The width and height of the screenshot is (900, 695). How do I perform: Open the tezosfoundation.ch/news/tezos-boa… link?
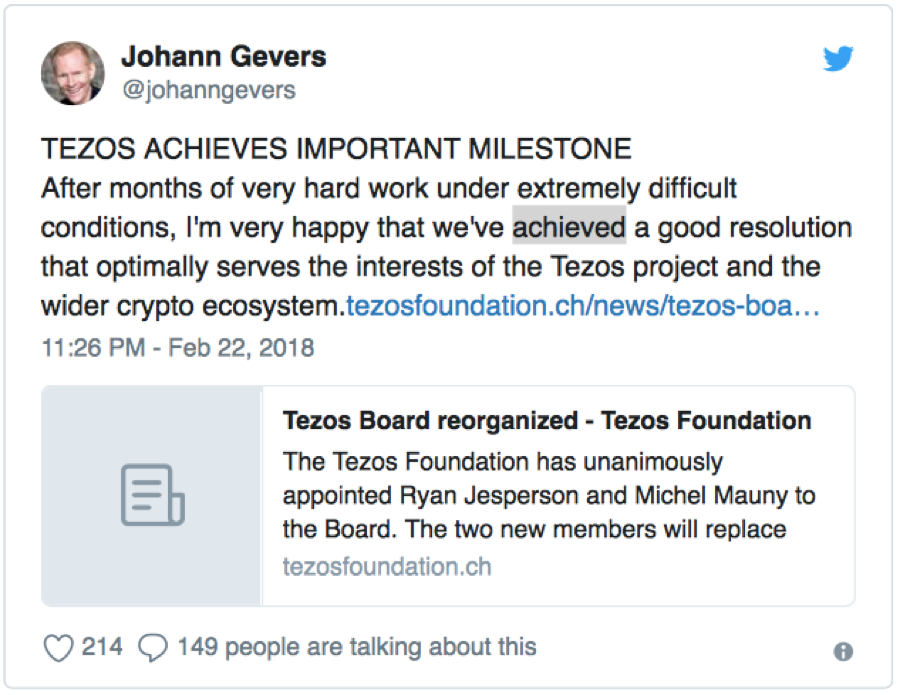582,307
